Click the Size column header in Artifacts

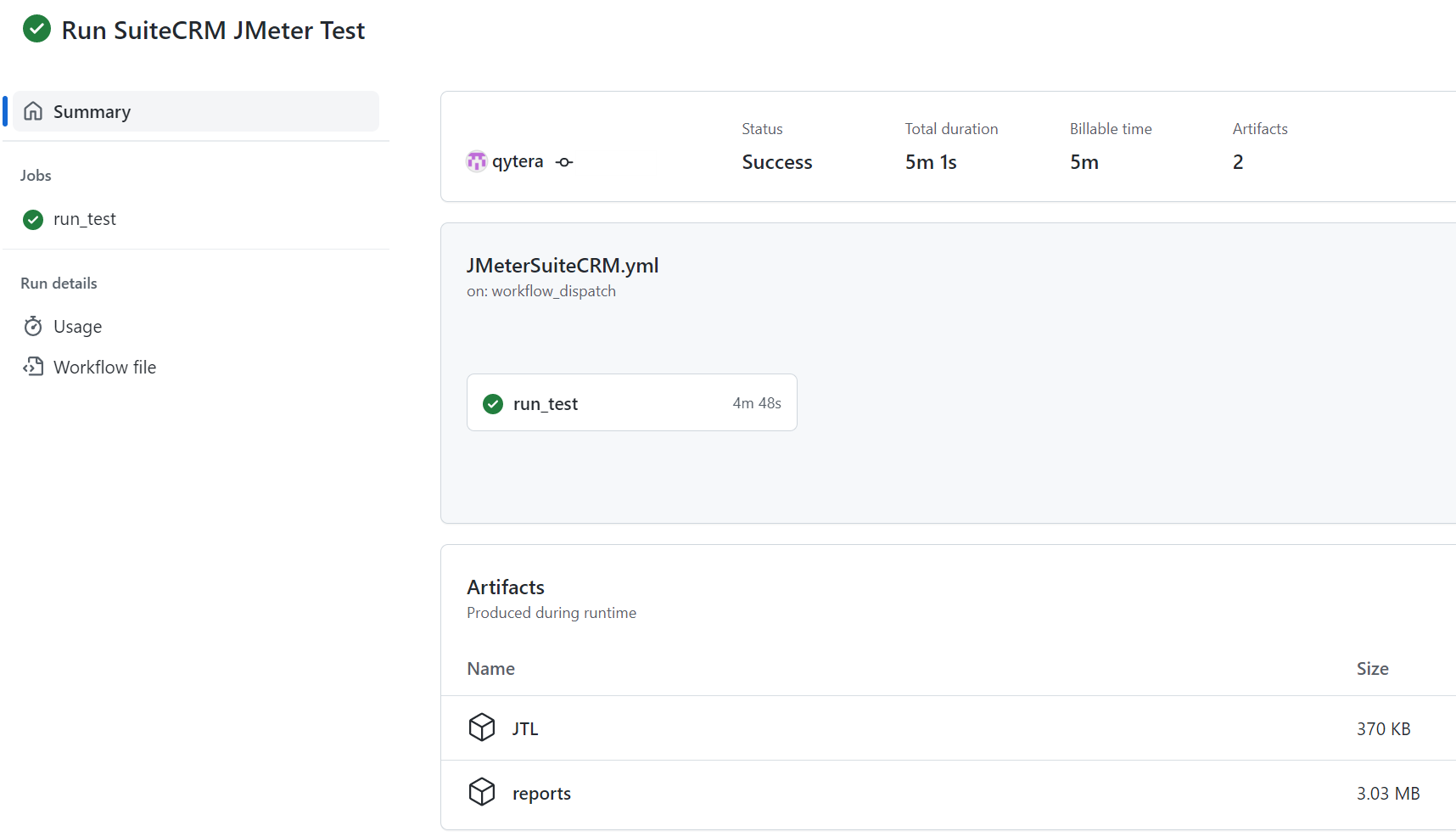1372,668
